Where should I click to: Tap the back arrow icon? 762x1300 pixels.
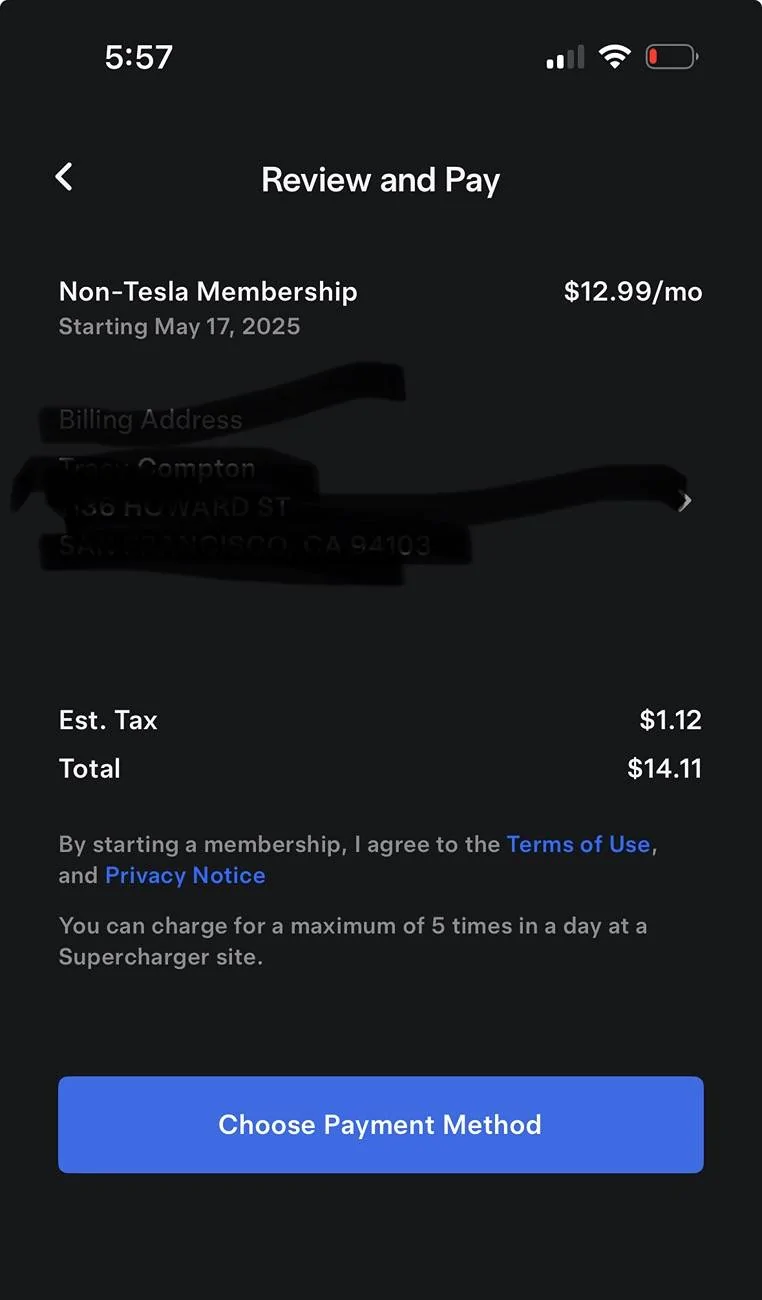[x=64, y=178]
